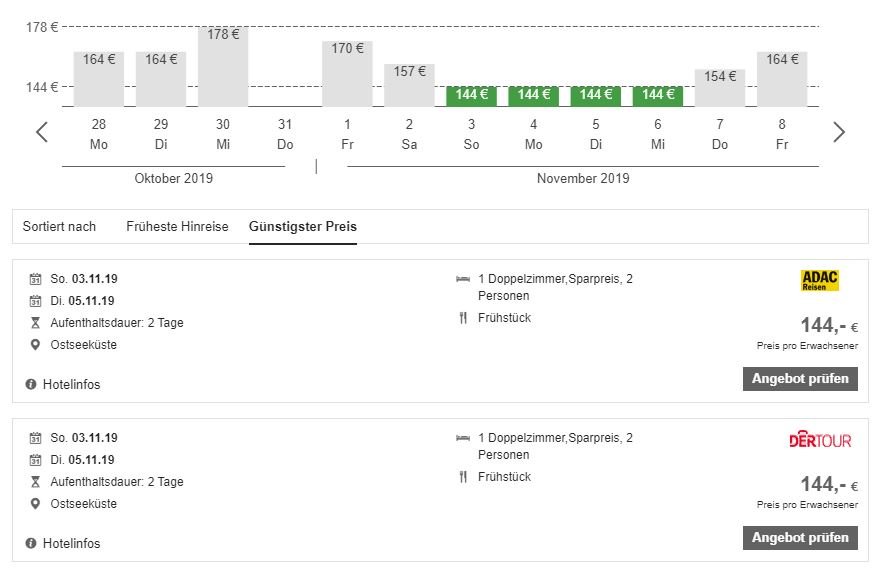Open Hotelinfos for the ADAC offer
The width and height of the screenshot is (881, 568).
[71, 384]
